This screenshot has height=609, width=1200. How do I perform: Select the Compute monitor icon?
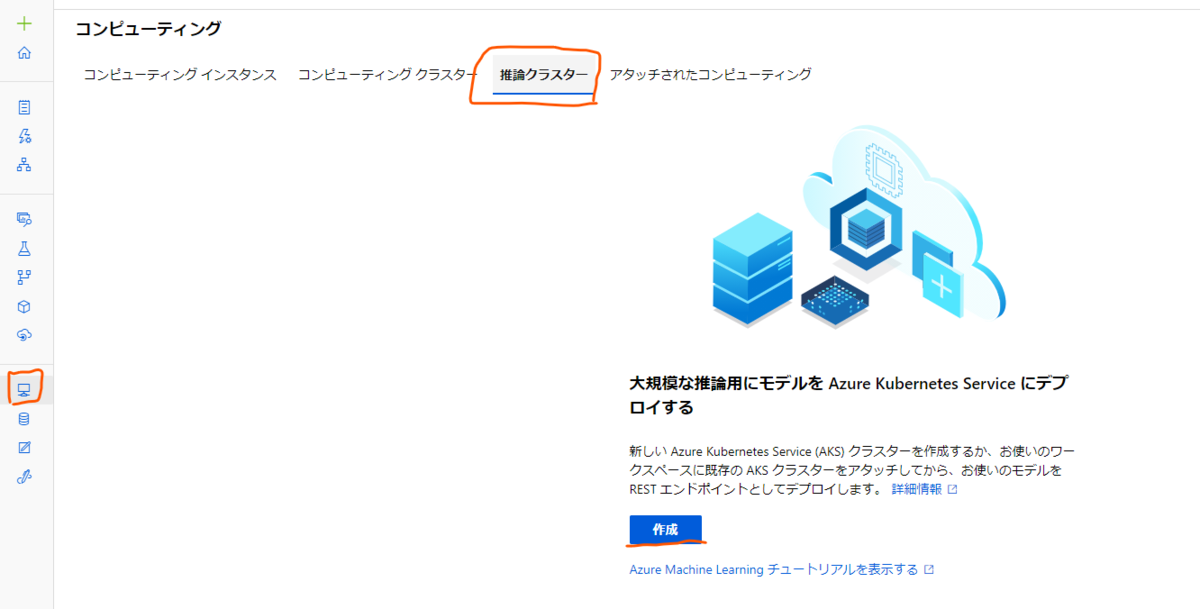tap(25, 389)
